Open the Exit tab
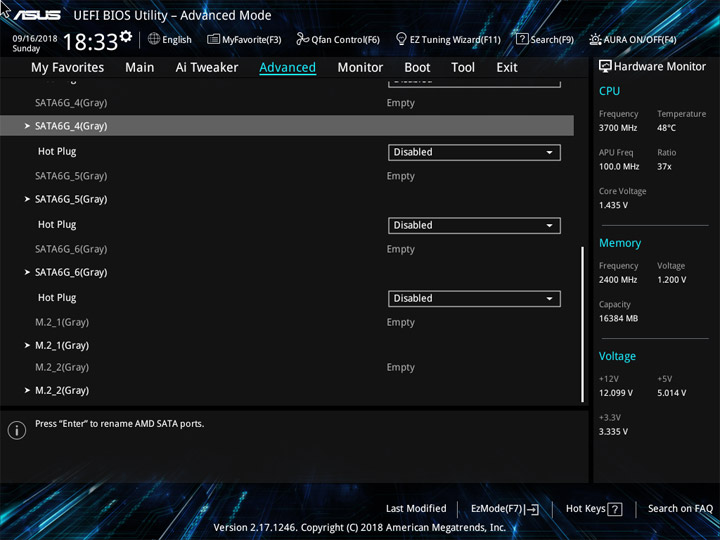The height and width of the screenshot is (540, 720). click(506, 68)
